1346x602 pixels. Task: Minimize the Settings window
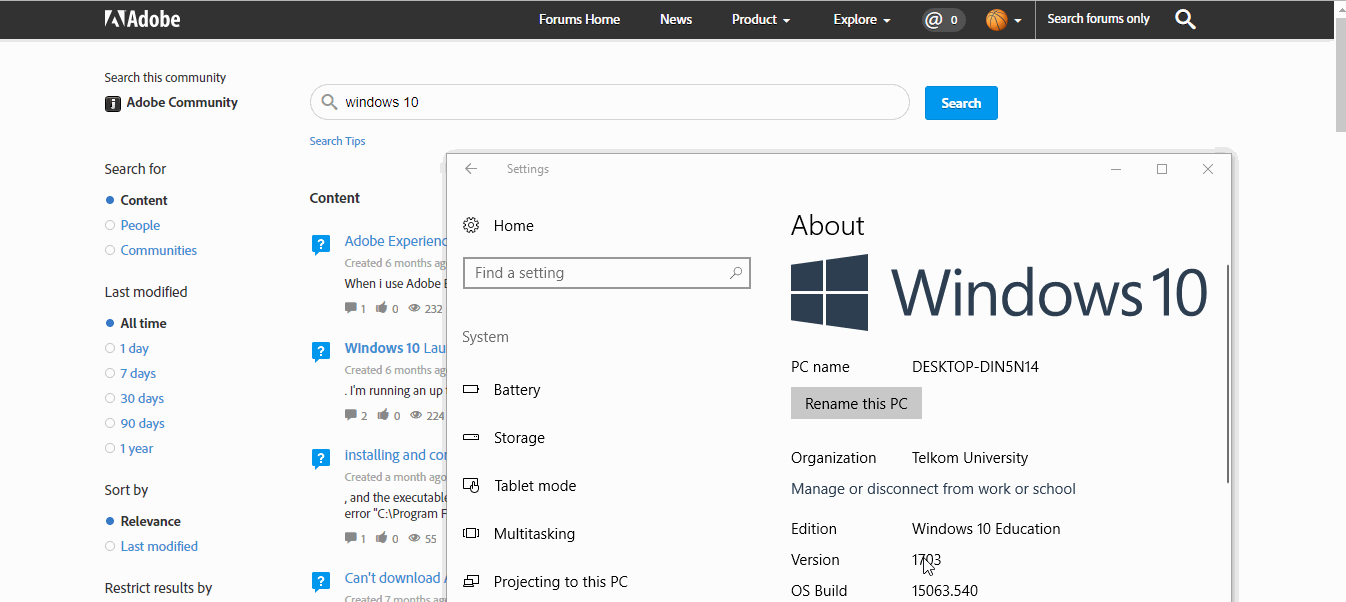click(1116, 169)
